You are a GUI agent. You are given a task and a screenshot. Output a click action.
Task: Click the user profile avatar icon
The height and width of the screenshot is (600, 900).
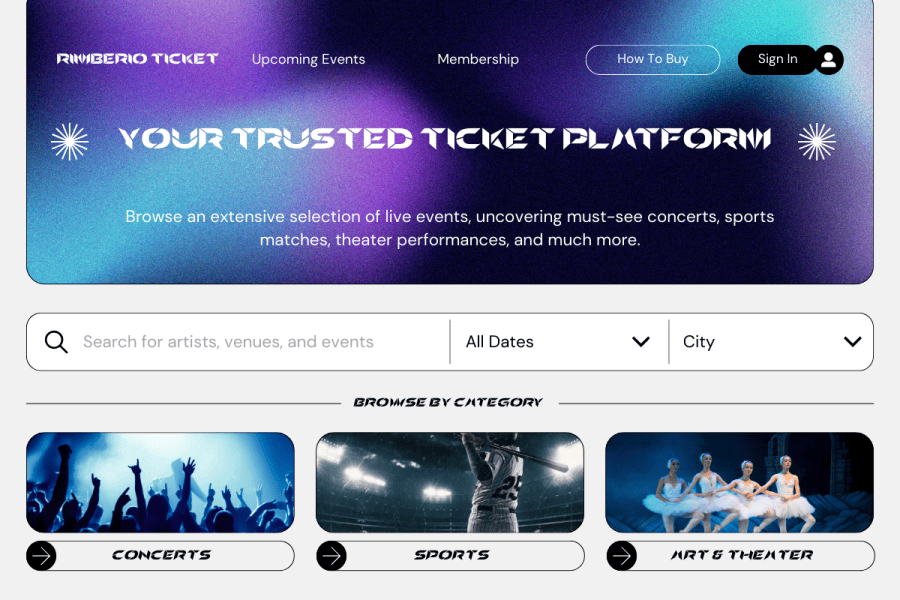tap(828, 60)
